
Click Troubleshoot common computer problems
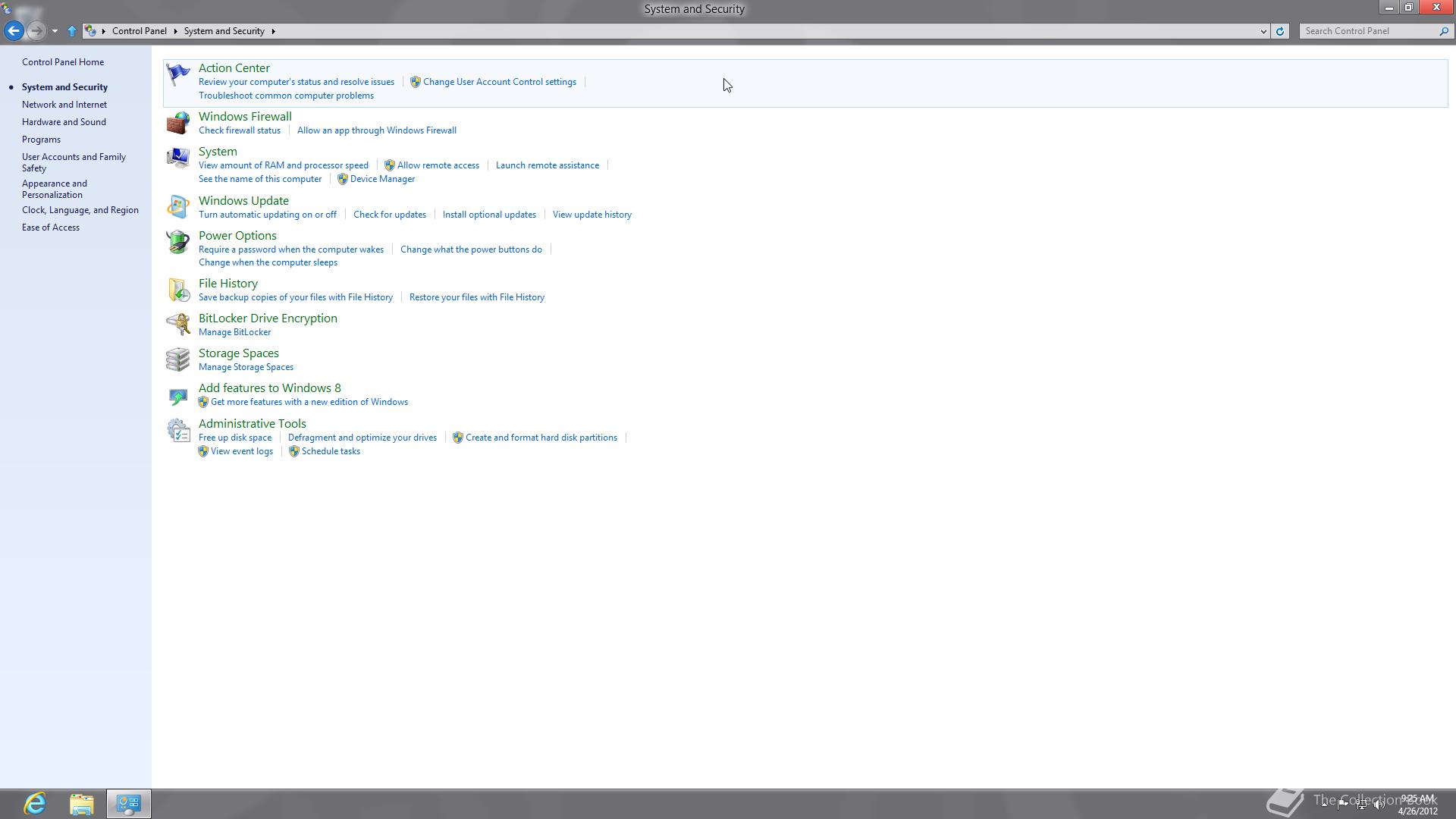pos(286,96)
